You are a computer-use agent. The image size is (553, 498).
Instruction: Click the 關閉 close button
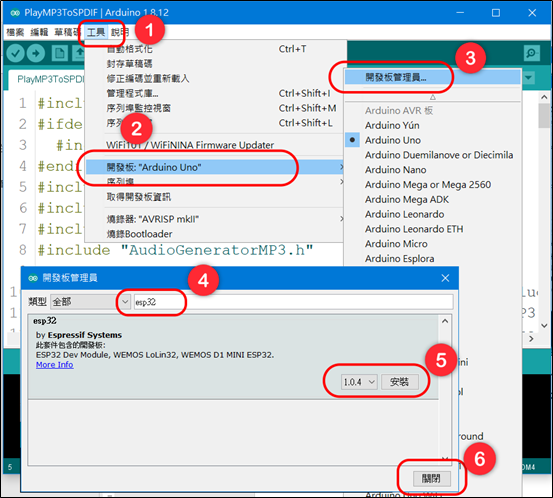click(431, 479)
